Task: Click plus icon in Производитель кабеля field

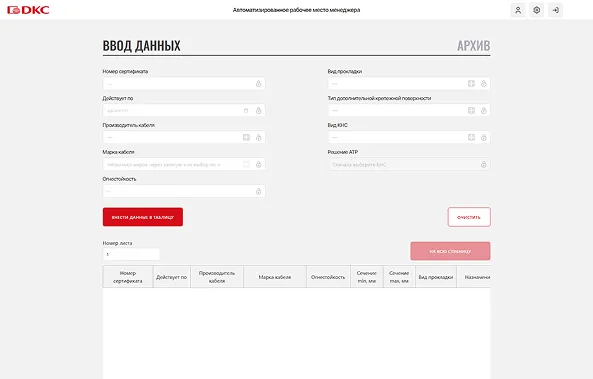Action: coord(246,137)
